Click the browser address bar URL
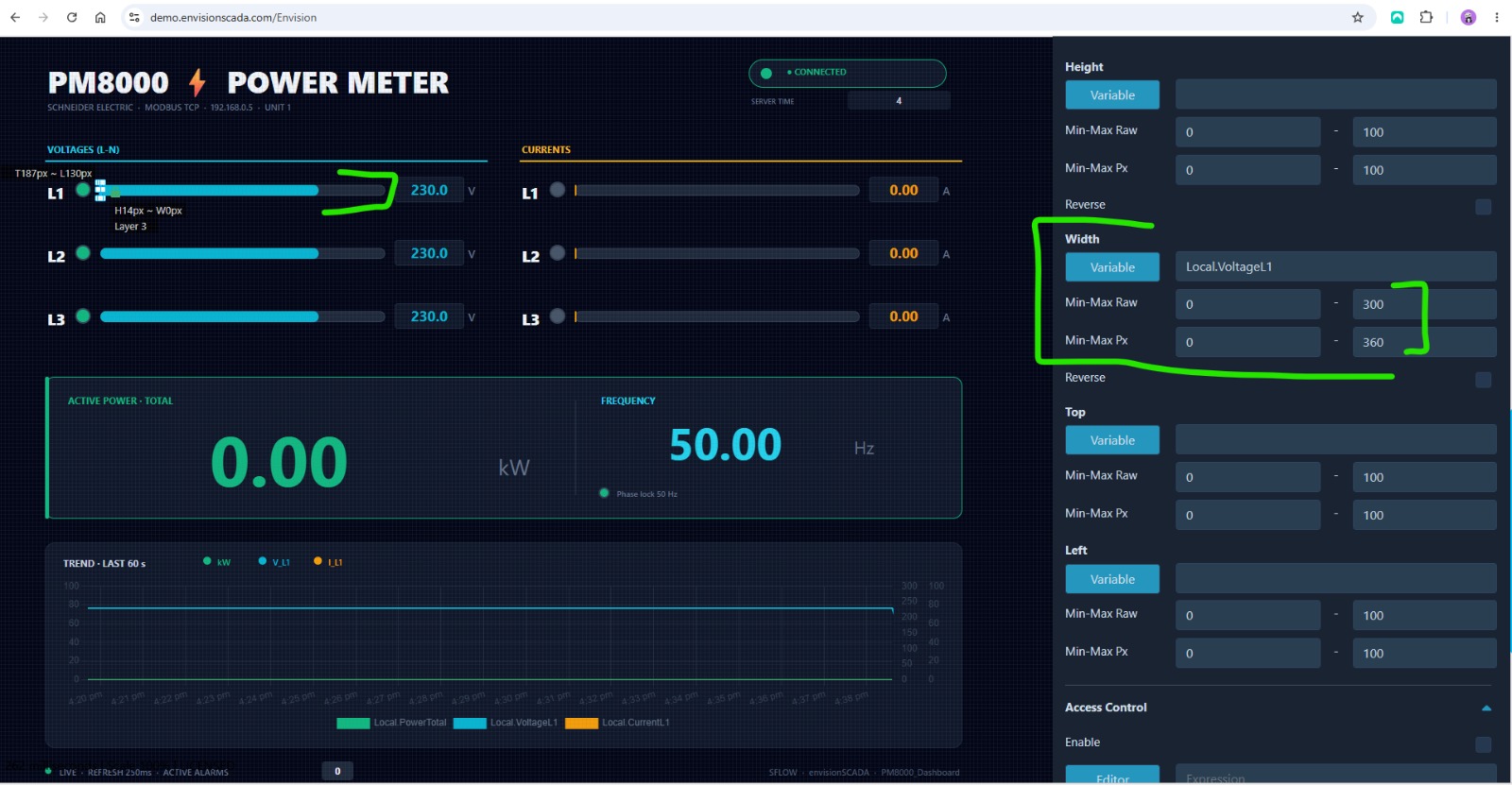Viewport: 1512px width, 785px height. pos(233,17)
